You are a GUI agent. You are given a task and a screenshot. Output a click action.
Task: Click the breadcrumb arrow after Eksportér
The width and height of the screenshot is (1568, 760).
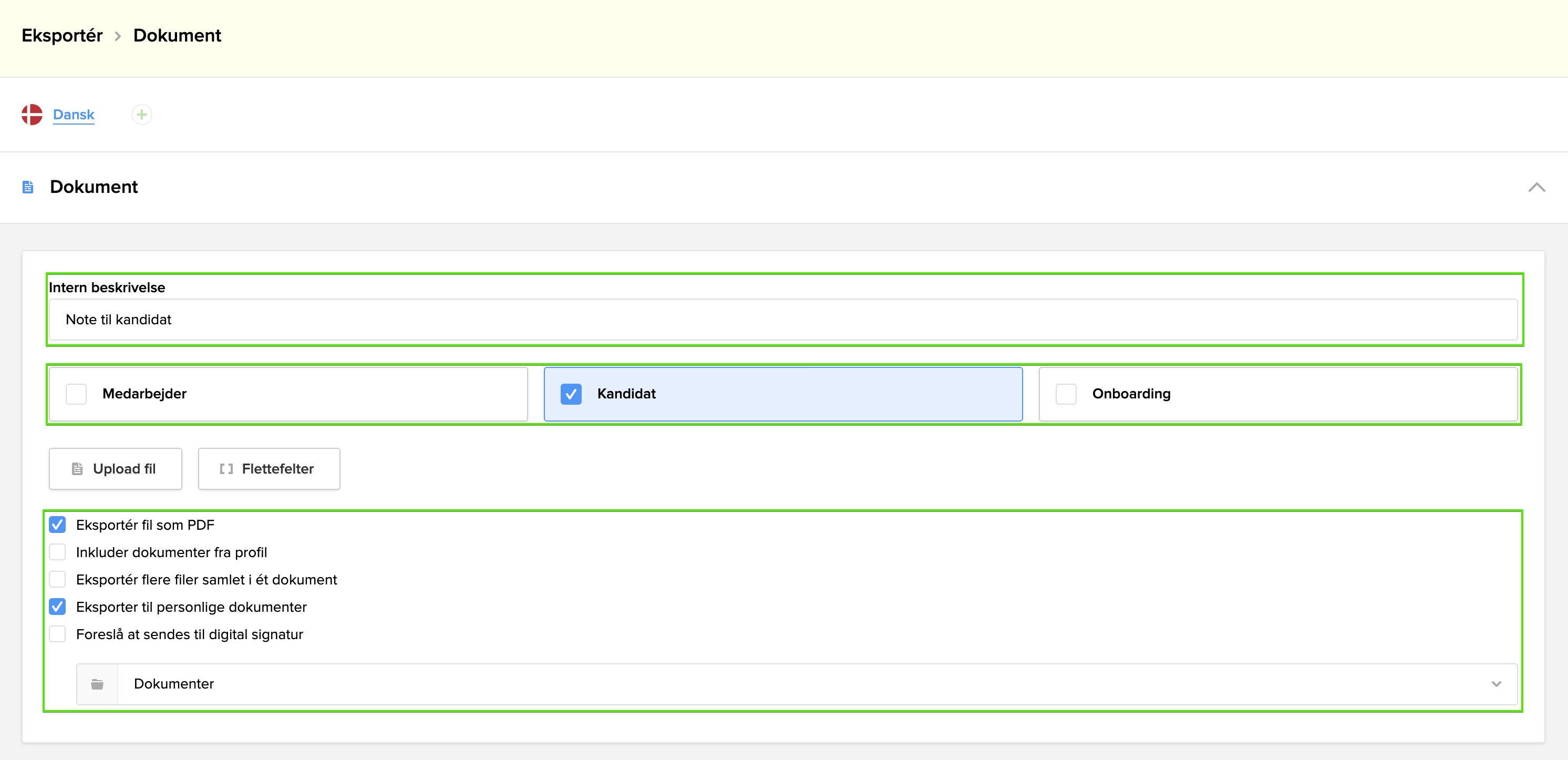118,37
